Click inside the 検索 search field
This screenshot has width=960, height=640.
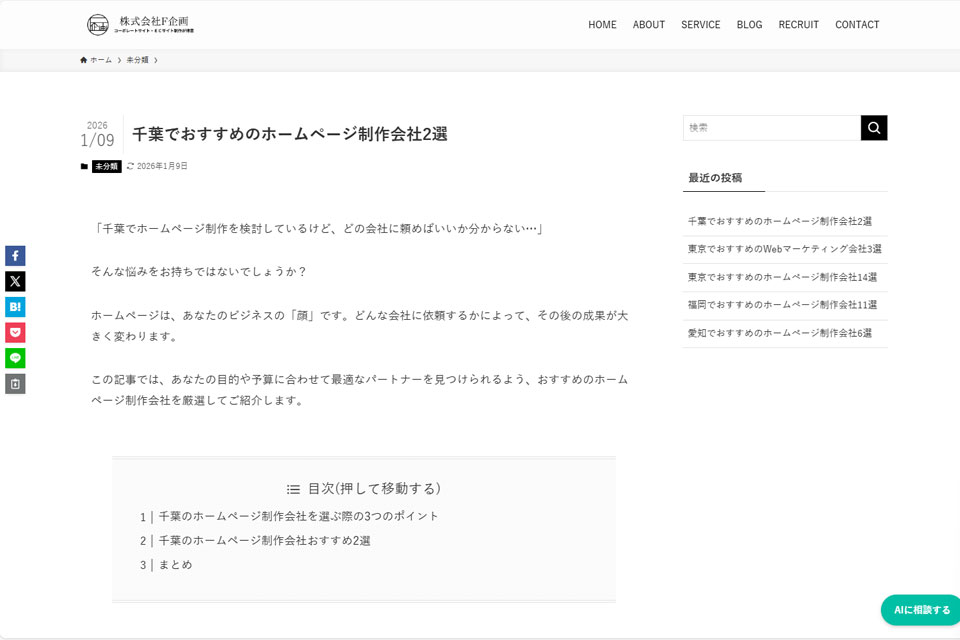click(770, 127)
